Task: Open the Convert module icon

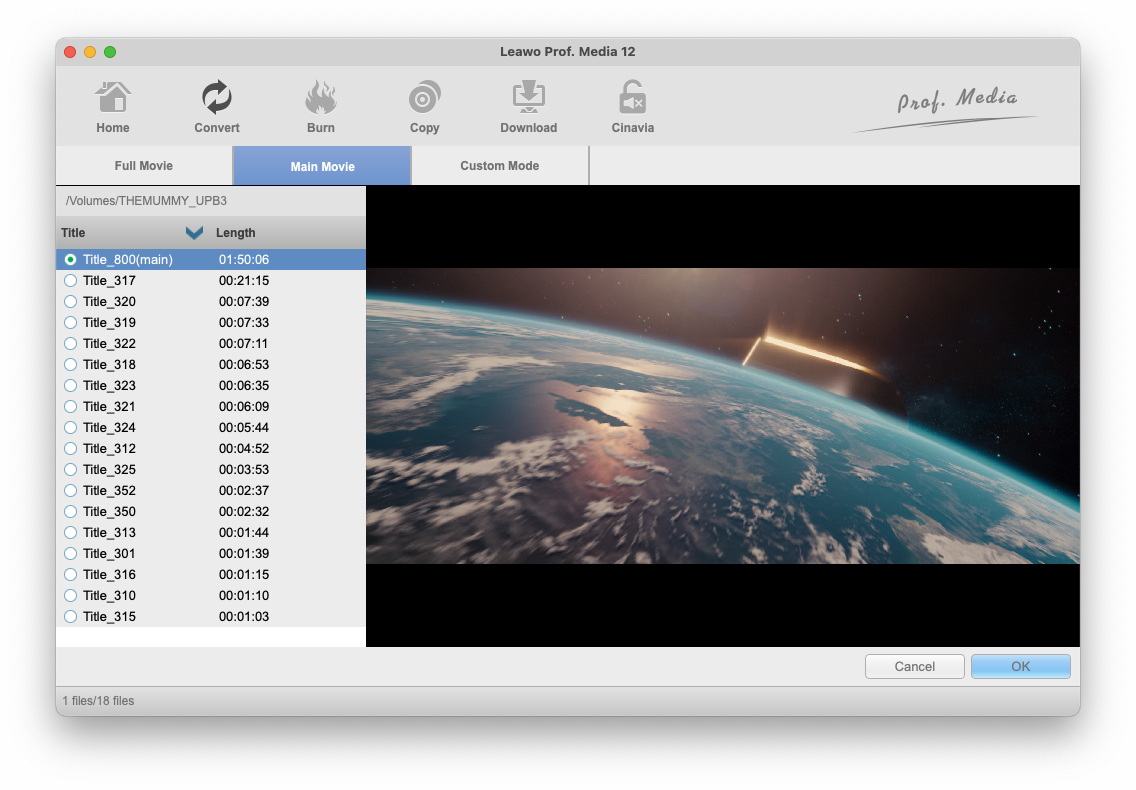Action: point(217,99)
